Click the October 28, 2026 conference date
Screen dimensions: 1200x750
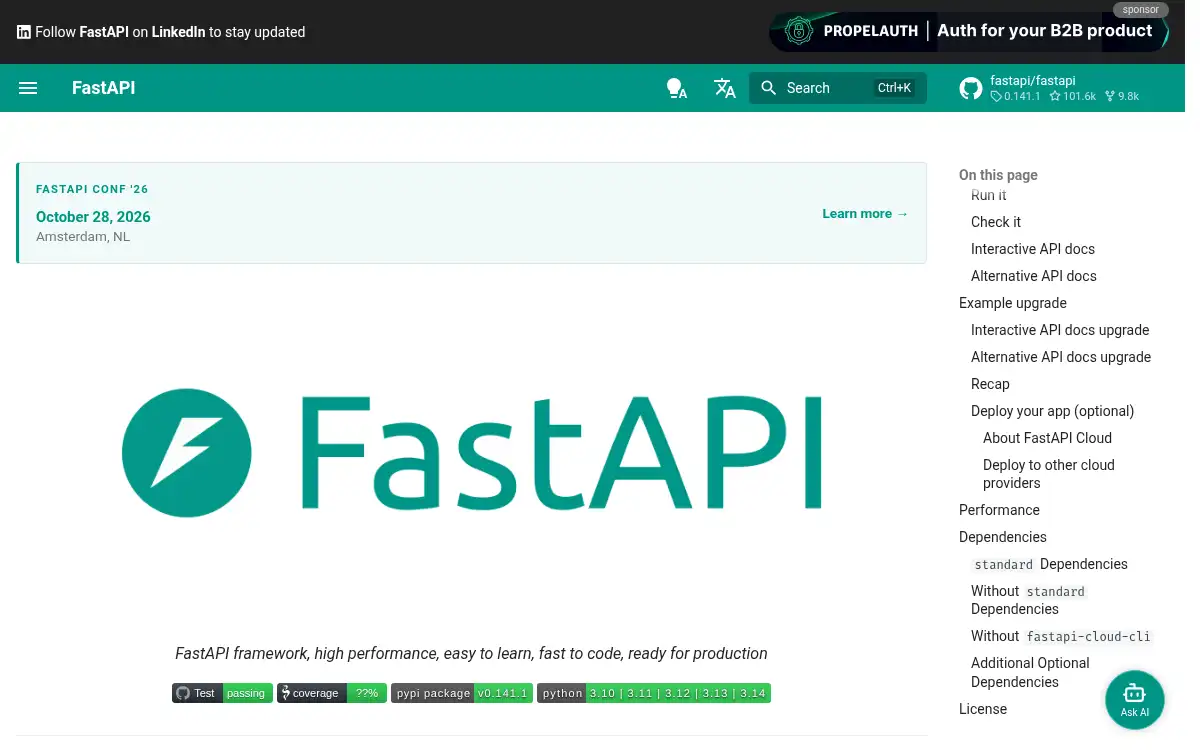(93, 216)
